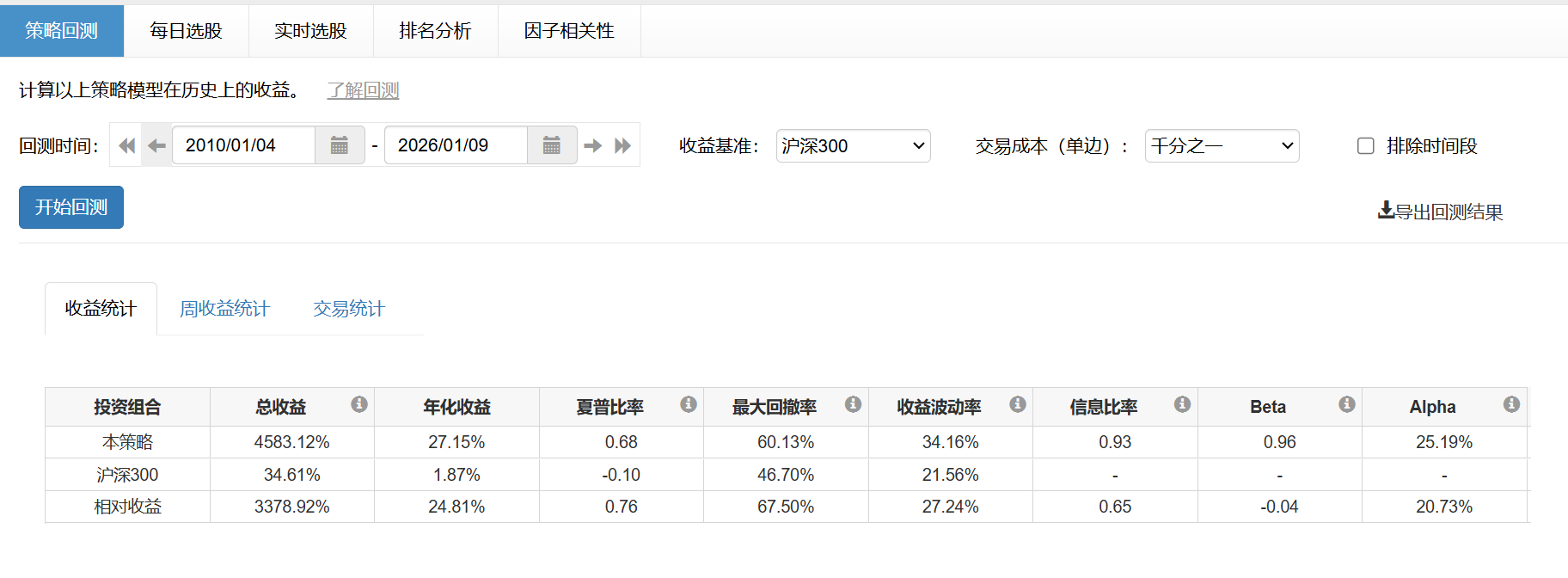Jump to latest date with double-right arrow
The height and width of the screenshot is (578, 1568).
tap(623, 145)
